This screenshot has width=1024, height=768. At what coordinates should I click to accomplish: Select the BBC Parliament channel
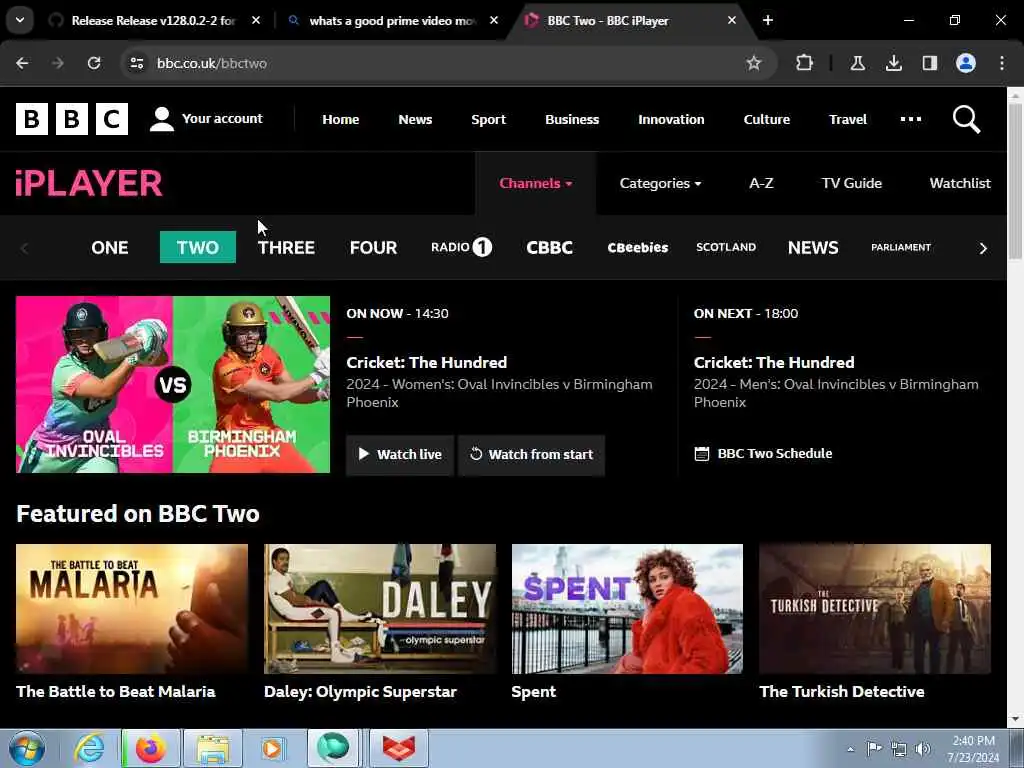click(901, 248)
